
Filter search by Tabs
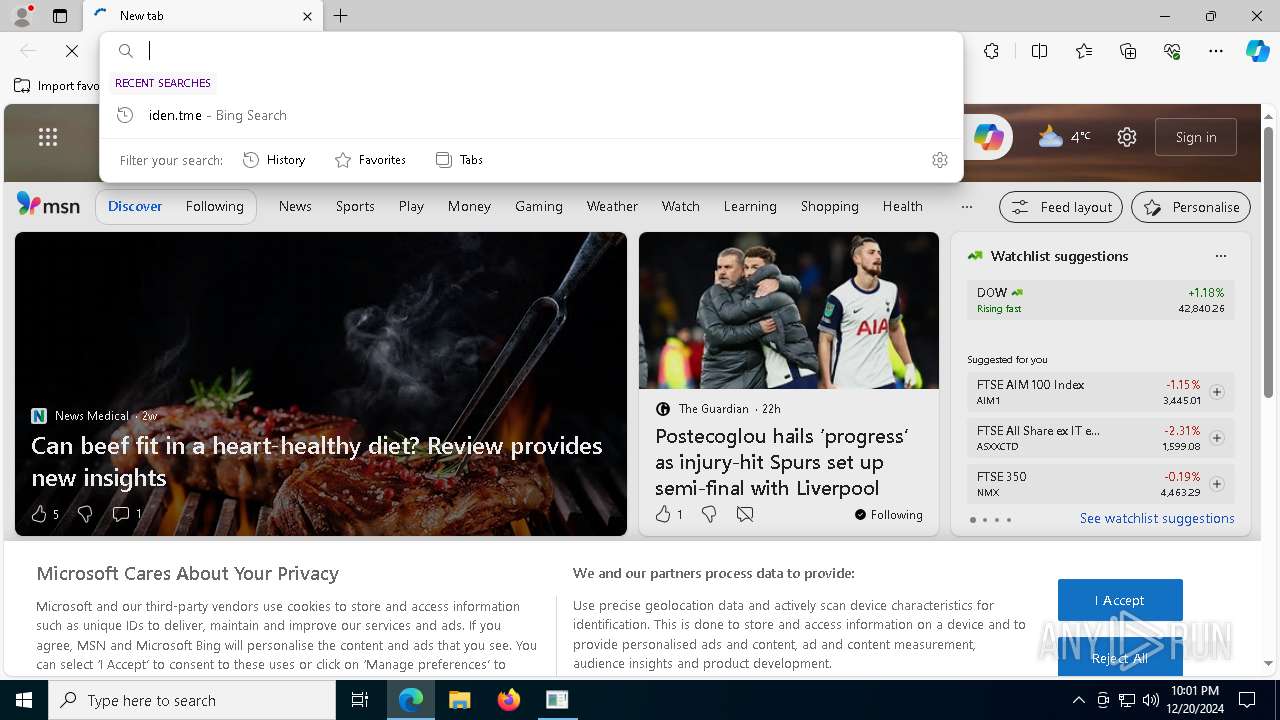pyautogui.click(x=459, y=160)
